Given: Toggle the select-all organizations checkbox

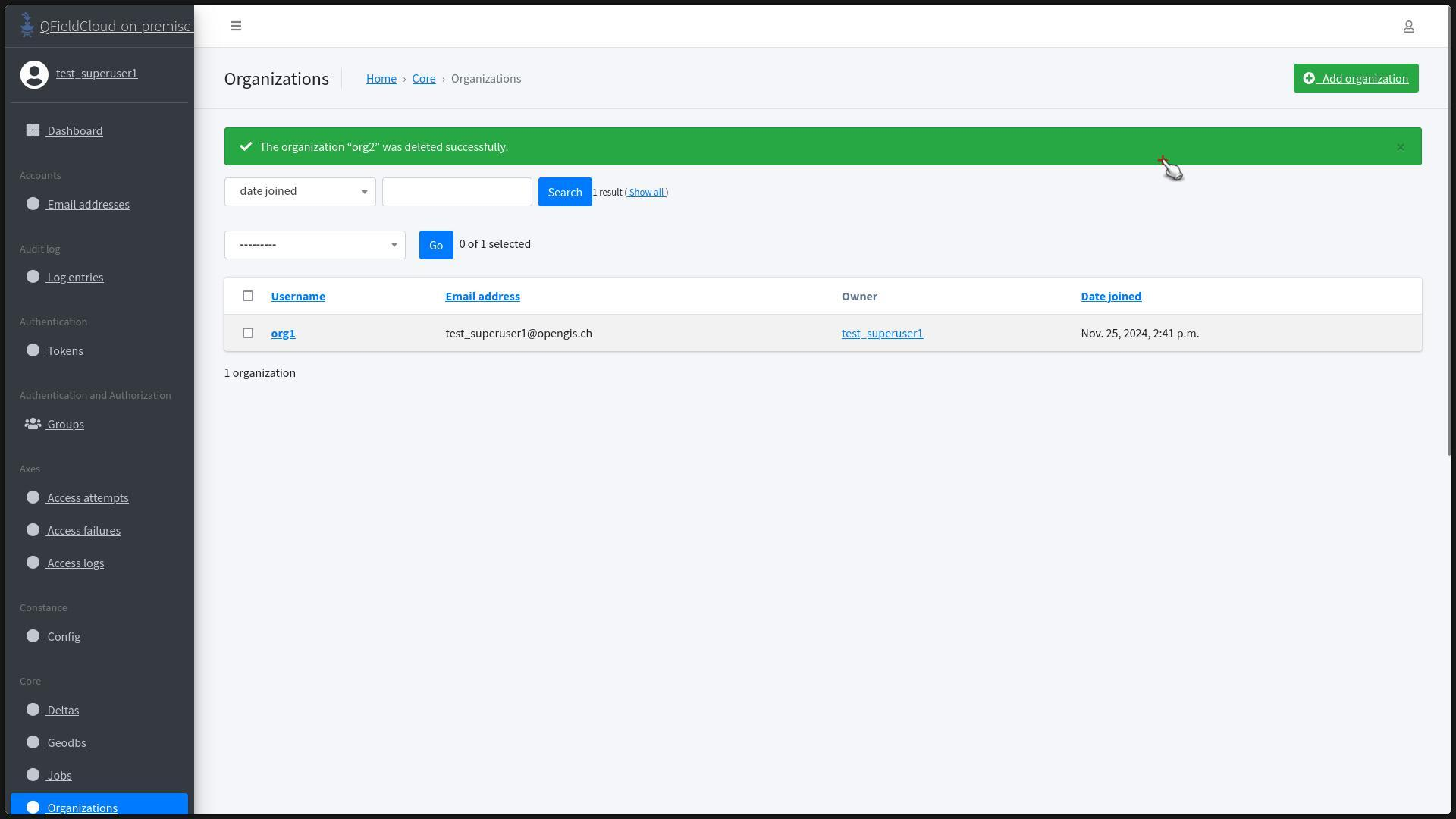Looking at the screenshot, I should tap(248, 296).
